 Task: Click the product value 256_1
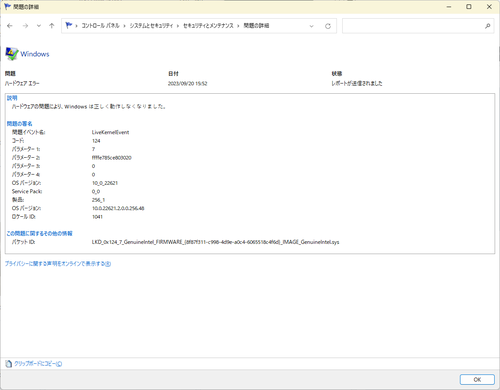[x=98, y=200]
